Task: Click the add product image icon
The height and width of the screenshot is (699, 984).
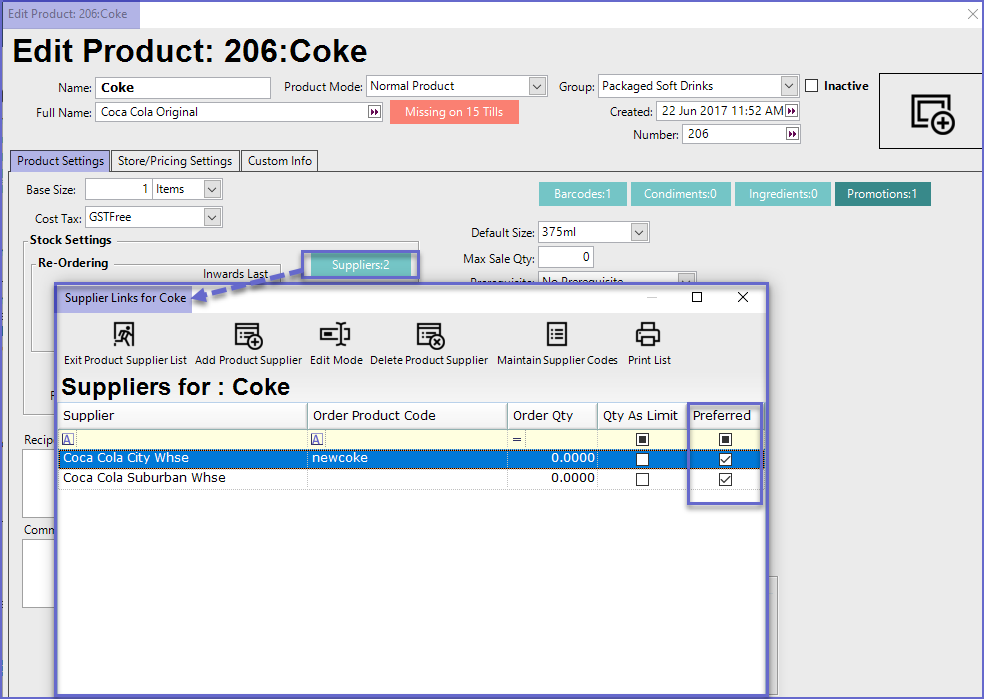Action: point(932,113)
